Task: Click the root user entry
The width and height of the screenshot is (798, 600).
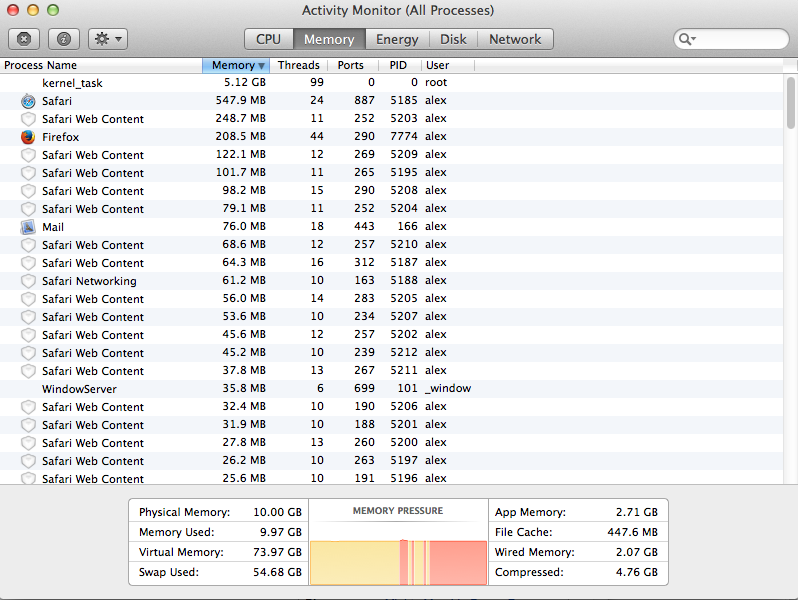Action: (436, 82)
